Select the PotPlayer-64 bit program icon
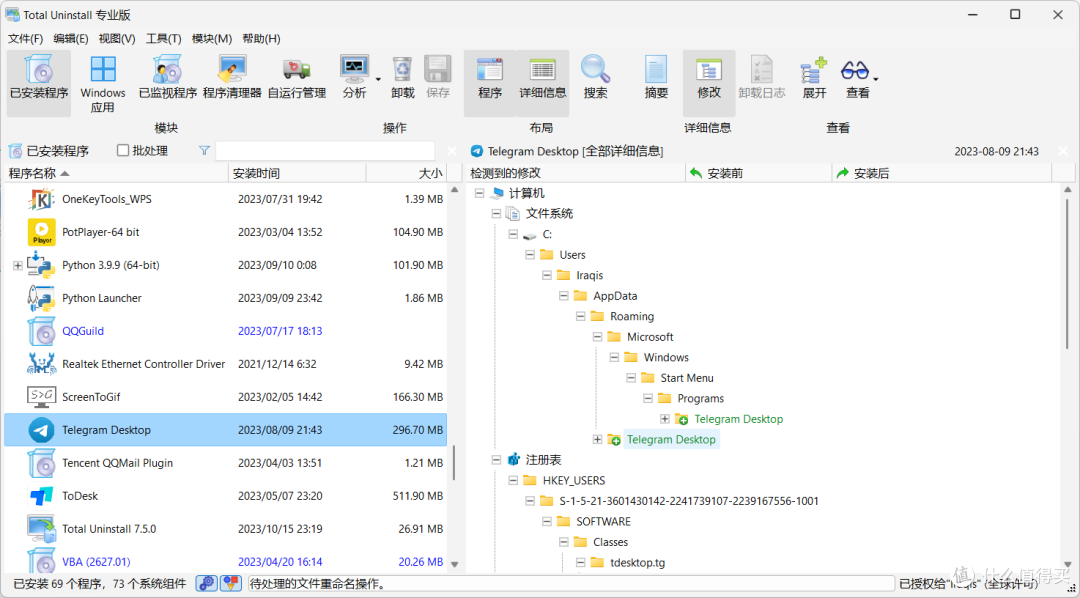The width and height of the screenshot is (1080, 598). coord(41,232)
